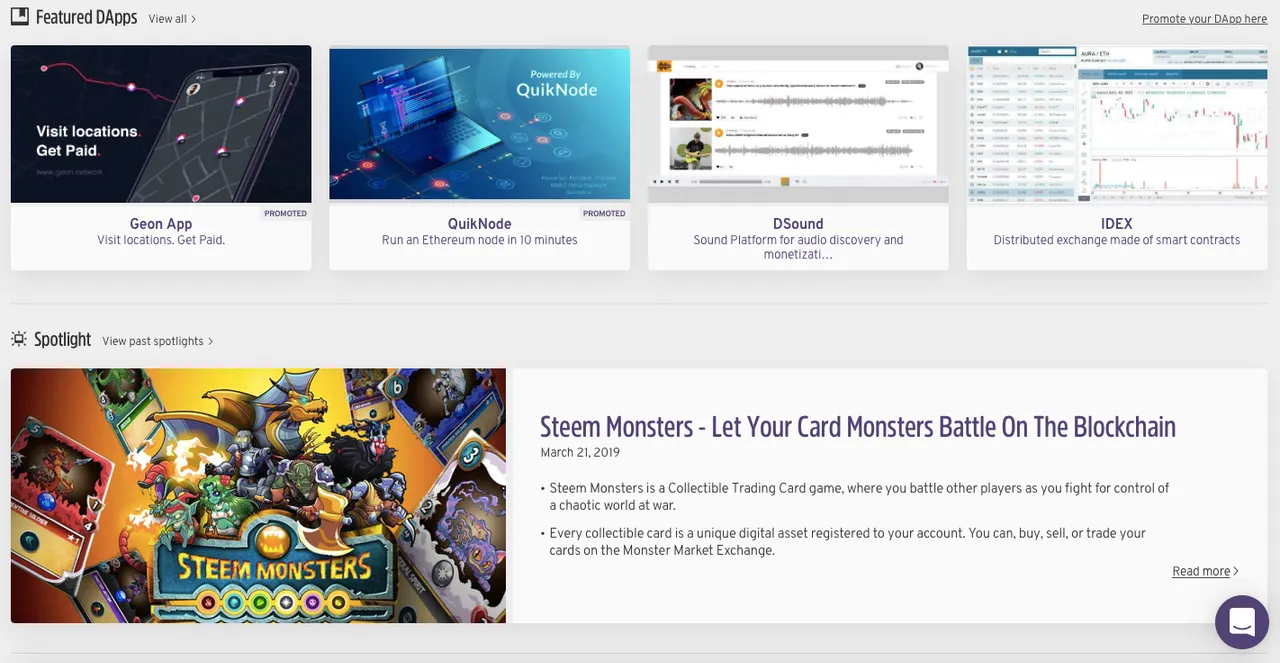This screenshot has width=1280, height=663.
Task: Open View past spotlights link
Action: (158, 341)
